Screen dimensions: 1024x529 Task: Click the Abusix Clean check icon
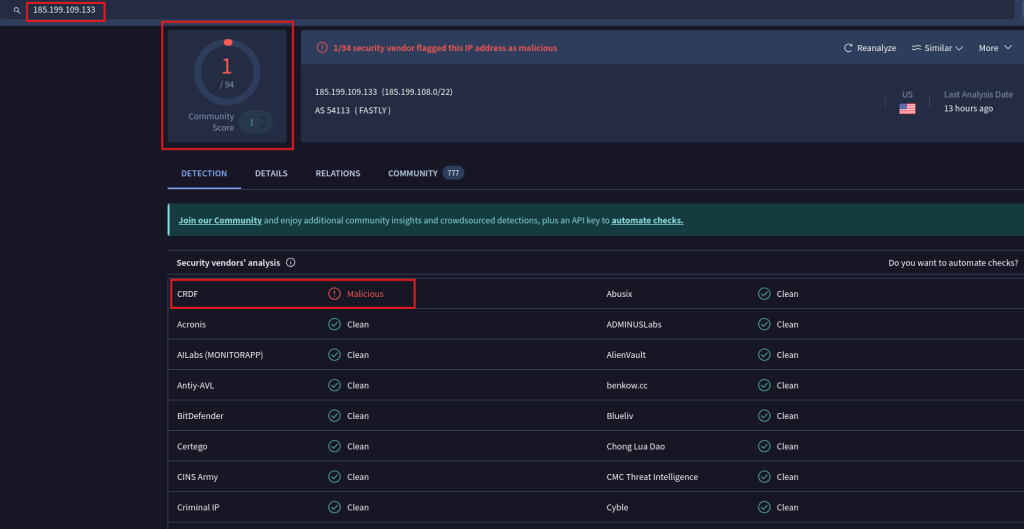click(764, 294)
